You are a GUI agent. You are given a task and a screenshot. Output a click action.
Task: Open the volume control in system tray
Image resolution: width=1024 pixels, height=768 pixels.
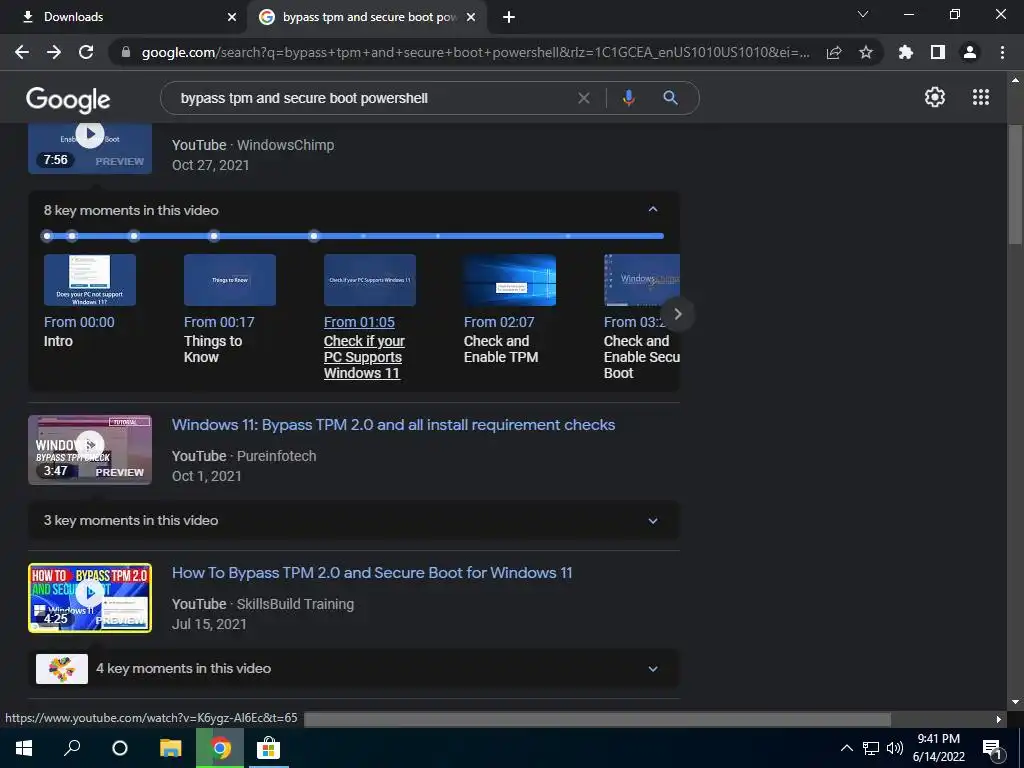895,748
